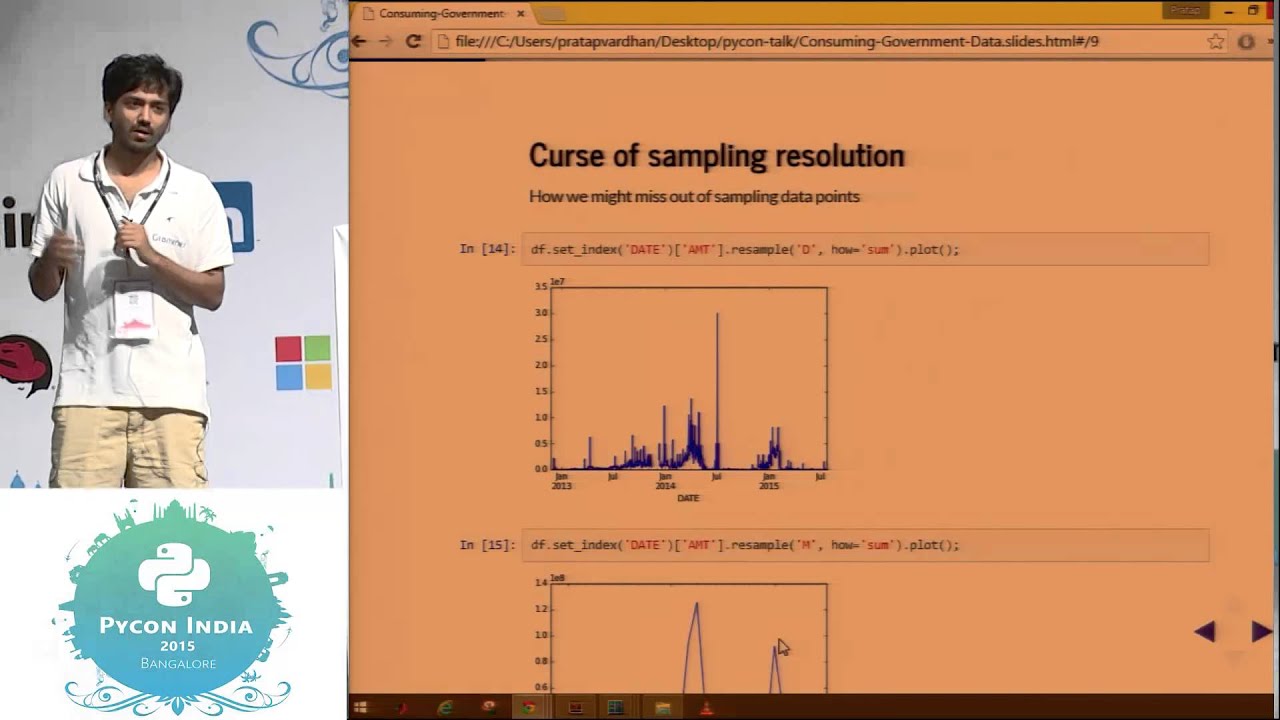Close the Consuming-Government tab
The height and width of the screenshot is (720, 1280).
point(521,14)
